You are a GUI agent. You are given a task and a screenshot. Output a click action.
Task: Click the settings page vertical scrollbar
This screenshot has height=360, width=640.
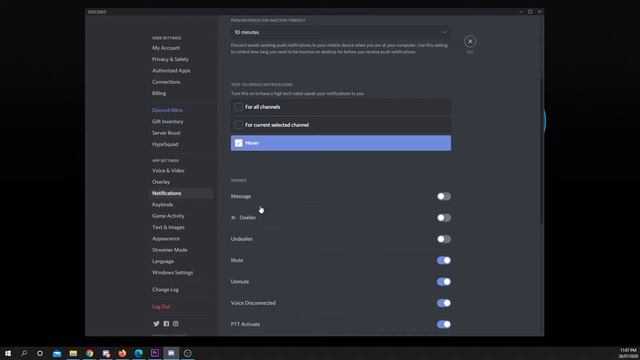pos(542,151)
